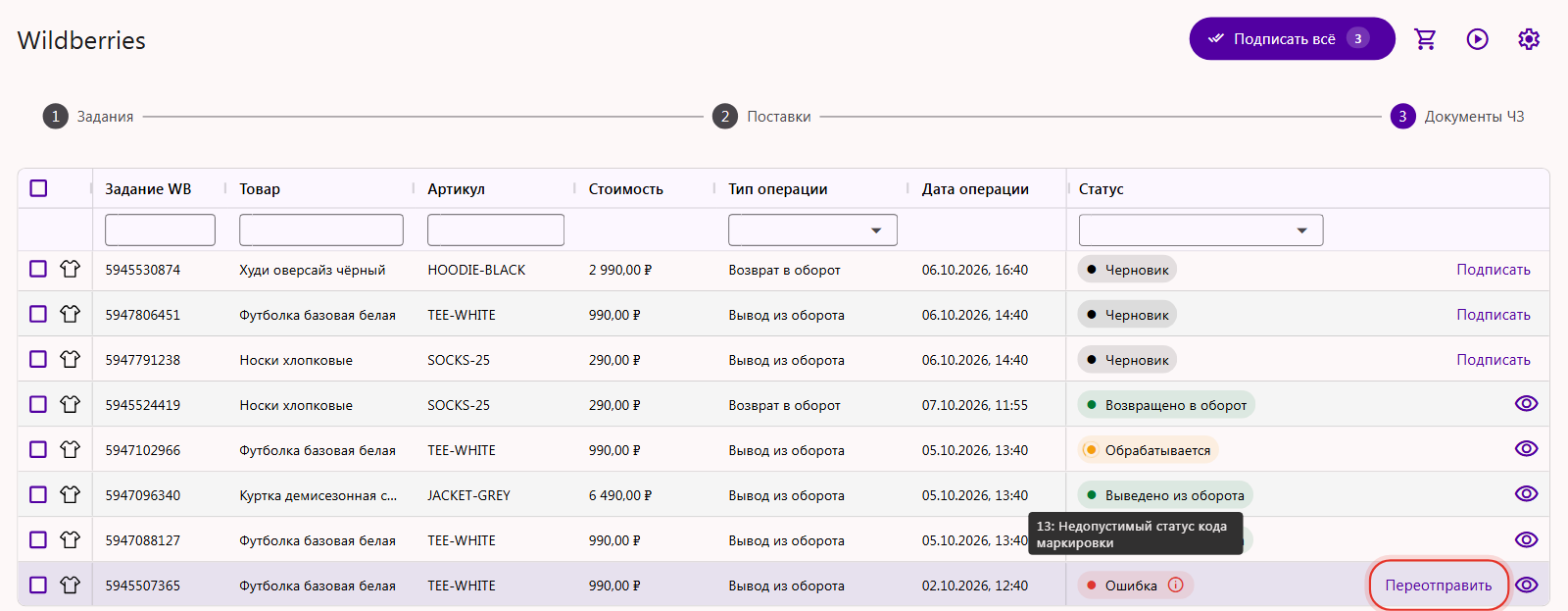
Task: View details of task 5947102966 via eye icon
Action: [1527, 449]
